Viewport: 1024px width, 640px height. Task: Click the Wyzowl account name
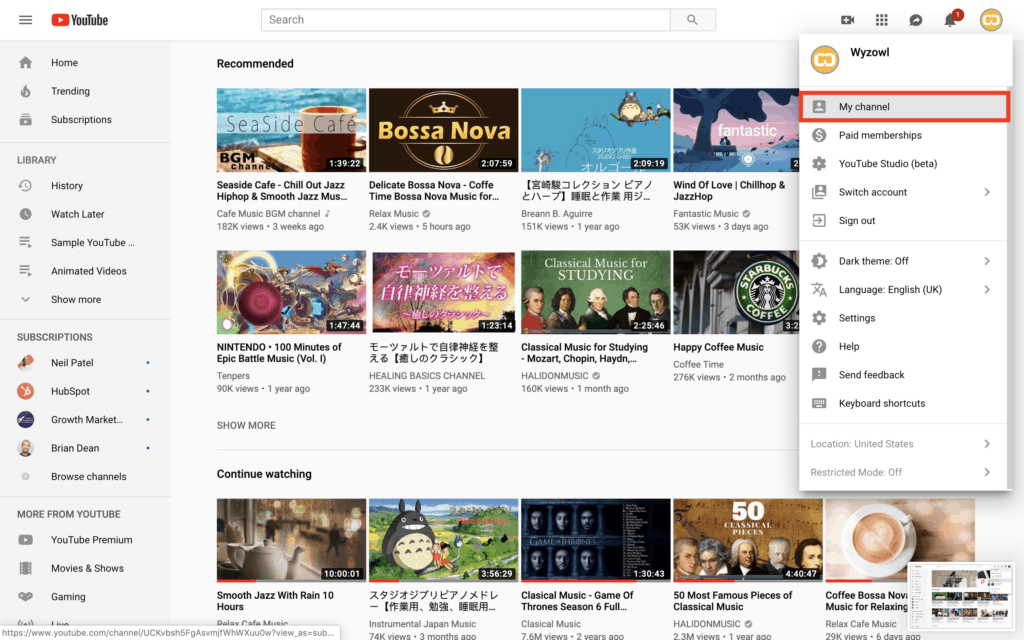tap(869, 52)
